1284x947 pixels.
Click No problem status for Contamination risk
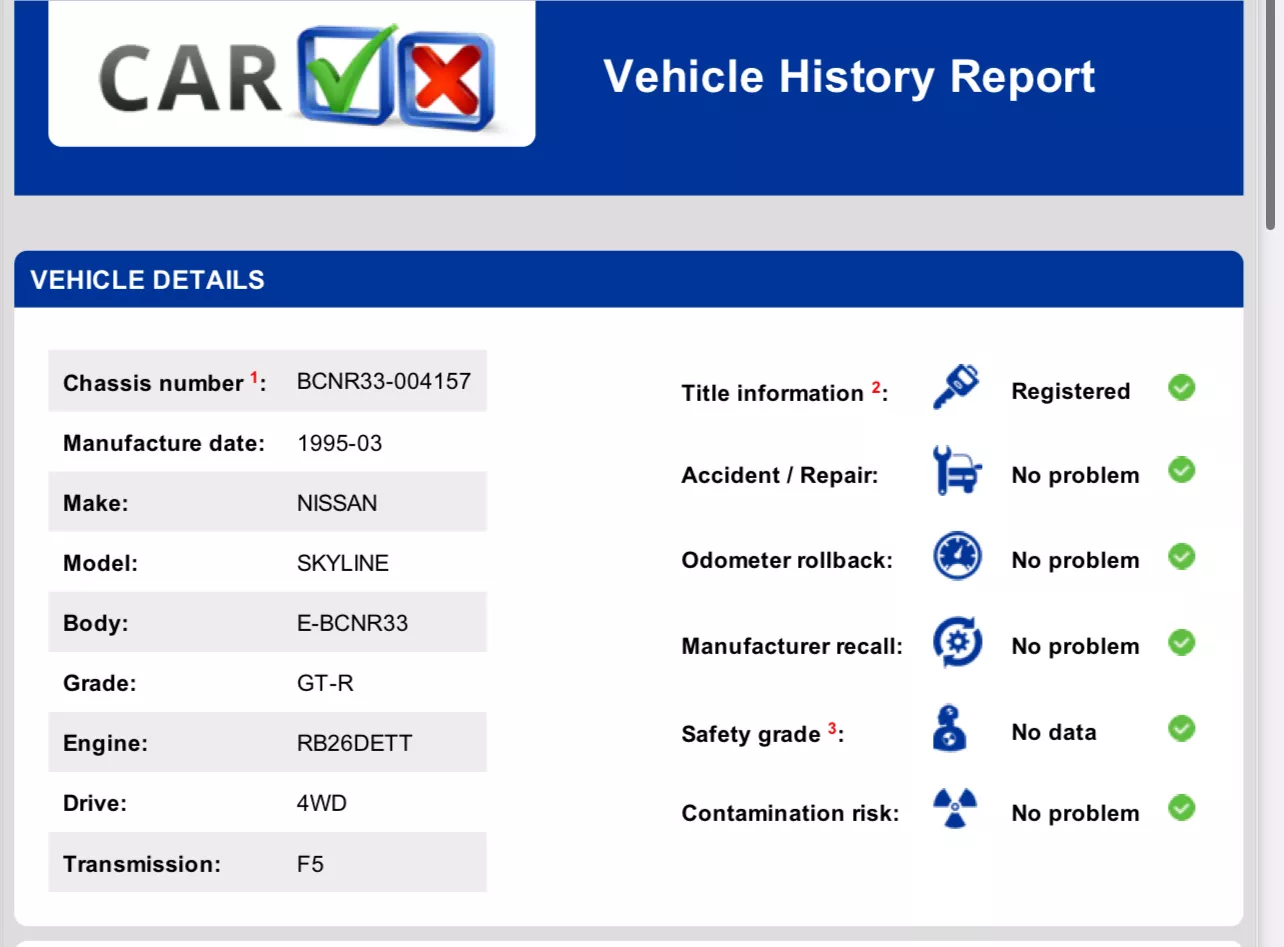(x=1075, y=813)
